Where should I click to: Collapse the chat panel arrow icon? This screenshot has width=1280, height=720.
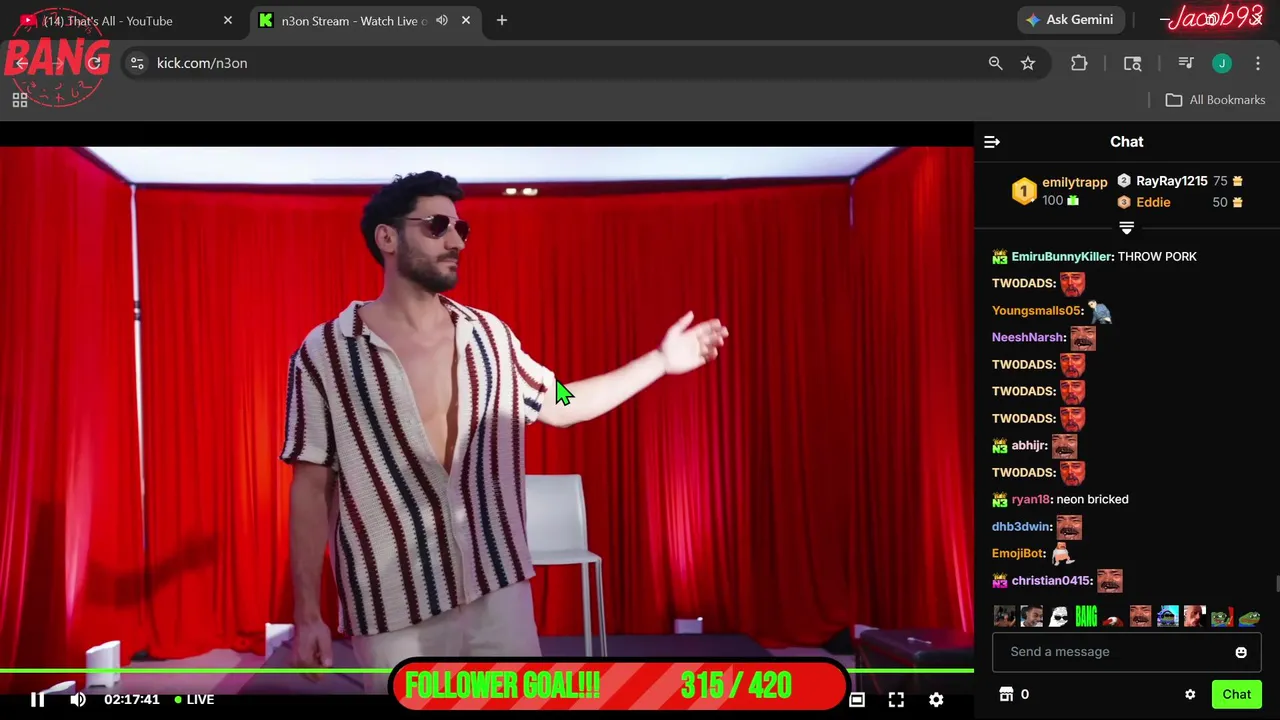992,142
